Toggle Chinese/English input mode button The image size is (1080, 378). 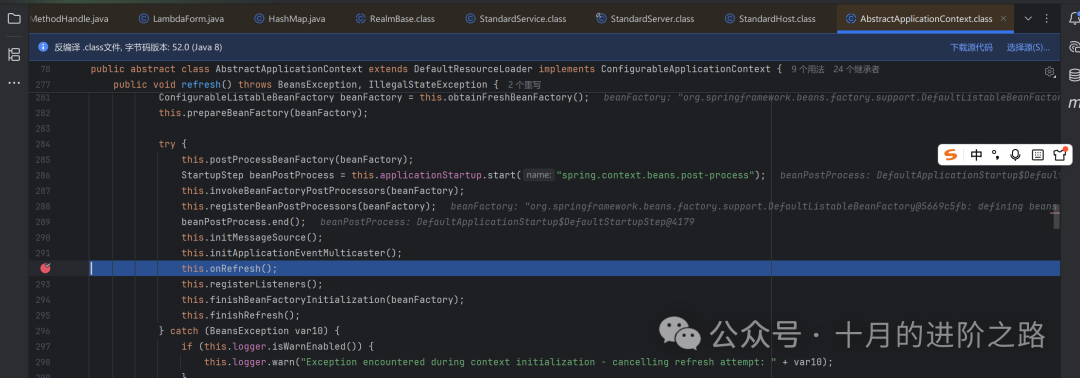(x=977, y=155)
